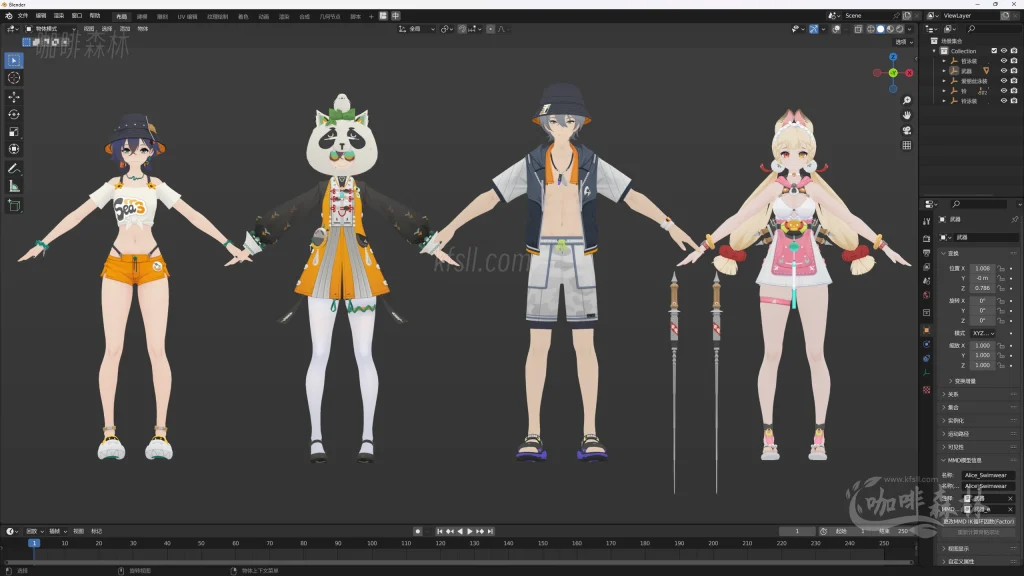Toggle camera view icon in viewport
Viewport: 1024px width, 576px height.
pyautogui.click(x=906, y=131)
